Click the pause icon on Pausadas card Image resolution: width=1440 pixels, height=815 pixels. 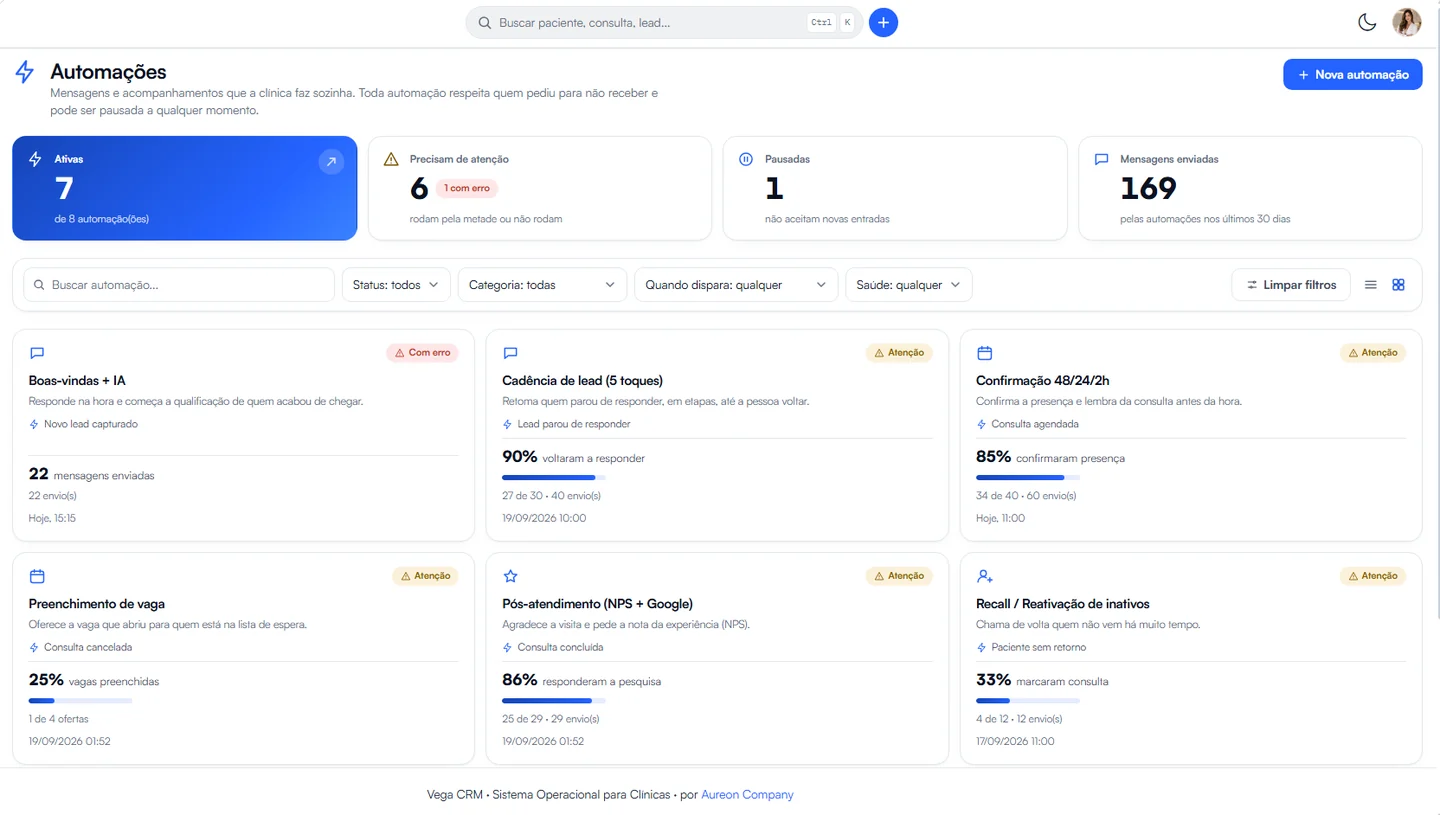coord(745,159)
